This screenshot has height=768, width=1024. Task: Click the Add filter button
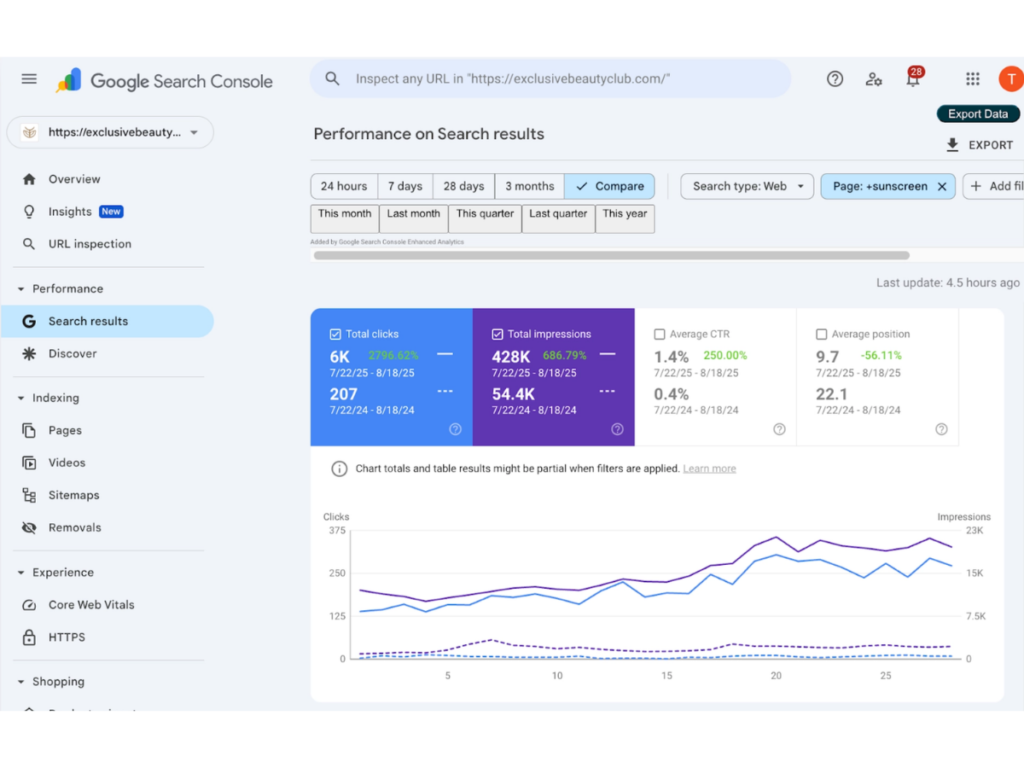(994, 186)
